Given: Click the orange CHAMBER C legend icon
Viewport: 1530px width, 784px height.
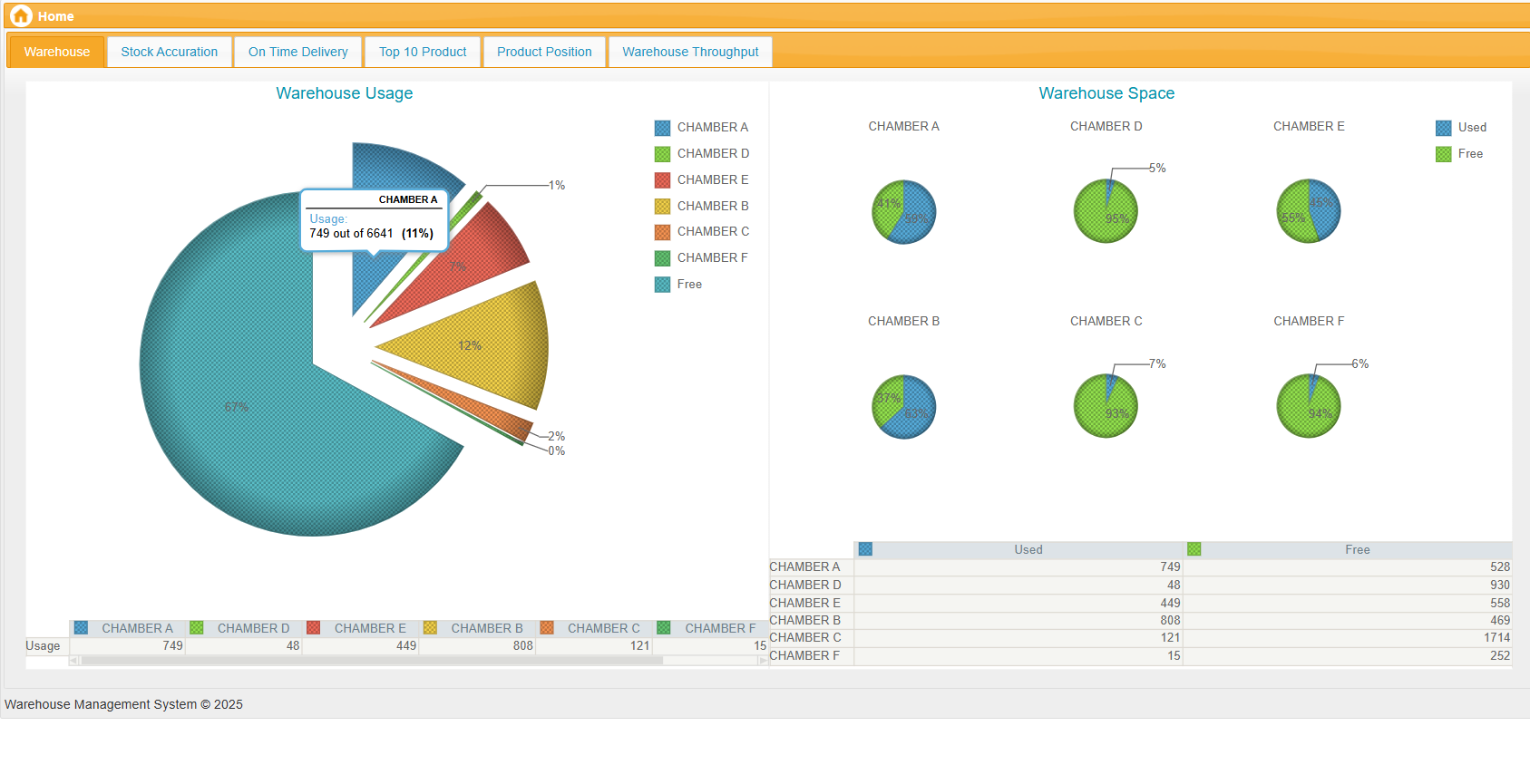Looking at the screenshot, I should [x=663, y=232].
